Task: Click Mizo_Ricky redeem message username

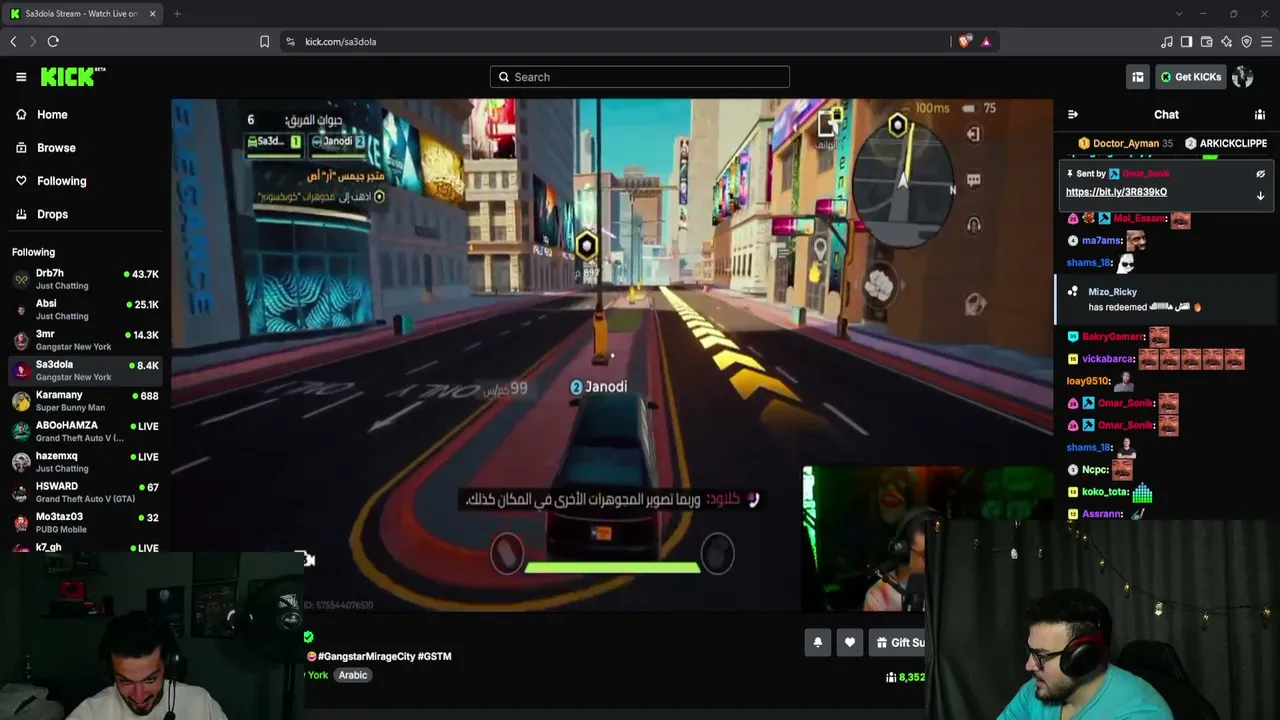Action: coord(1112,292)
